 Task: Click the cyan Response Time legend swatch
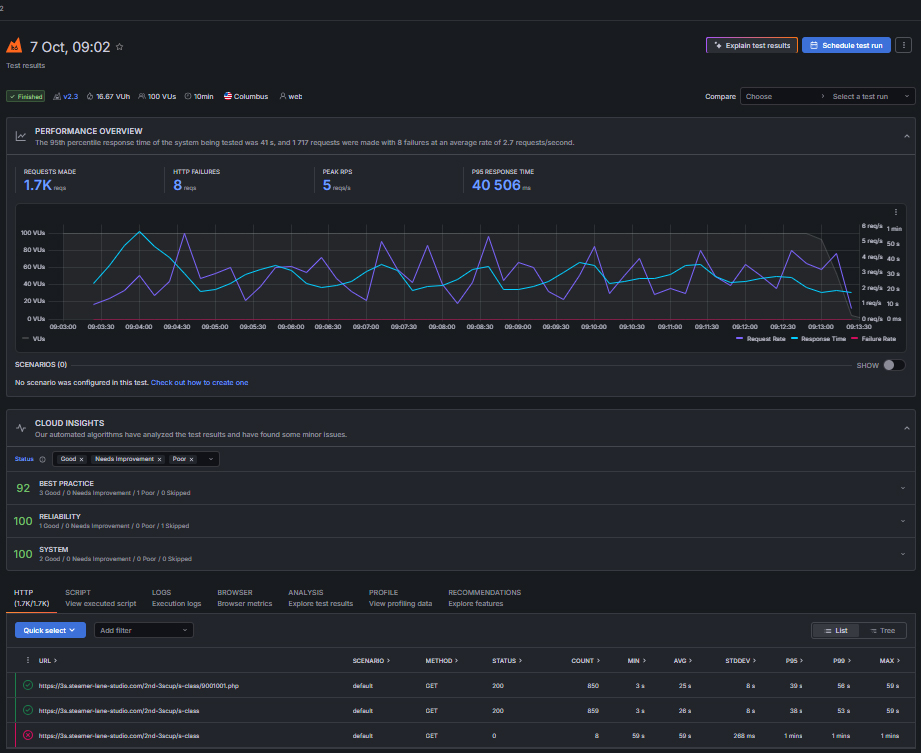point(794,339)
